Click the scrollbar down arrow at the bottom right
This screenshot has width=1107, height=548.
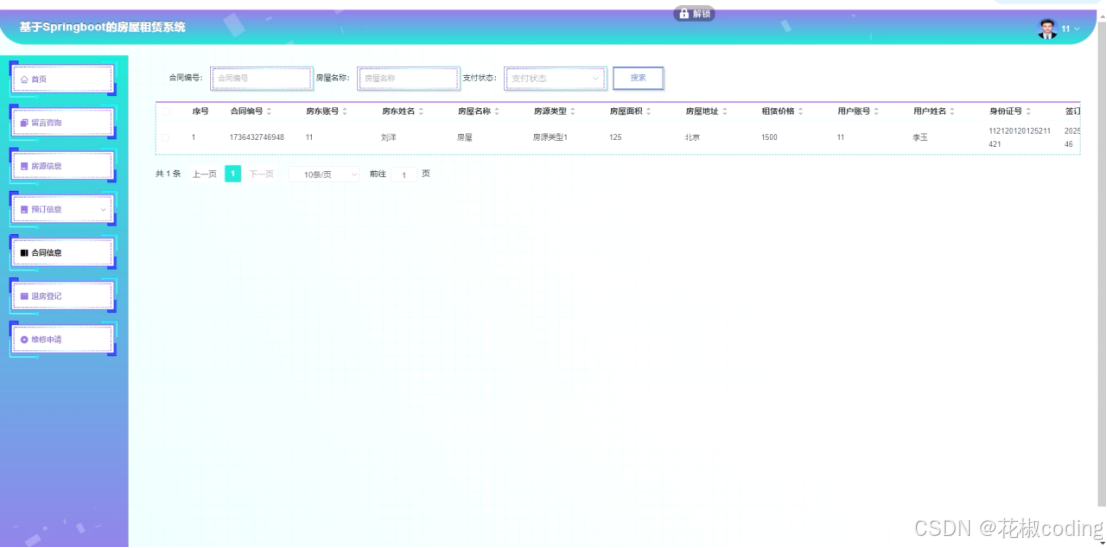coord(1102,543)
